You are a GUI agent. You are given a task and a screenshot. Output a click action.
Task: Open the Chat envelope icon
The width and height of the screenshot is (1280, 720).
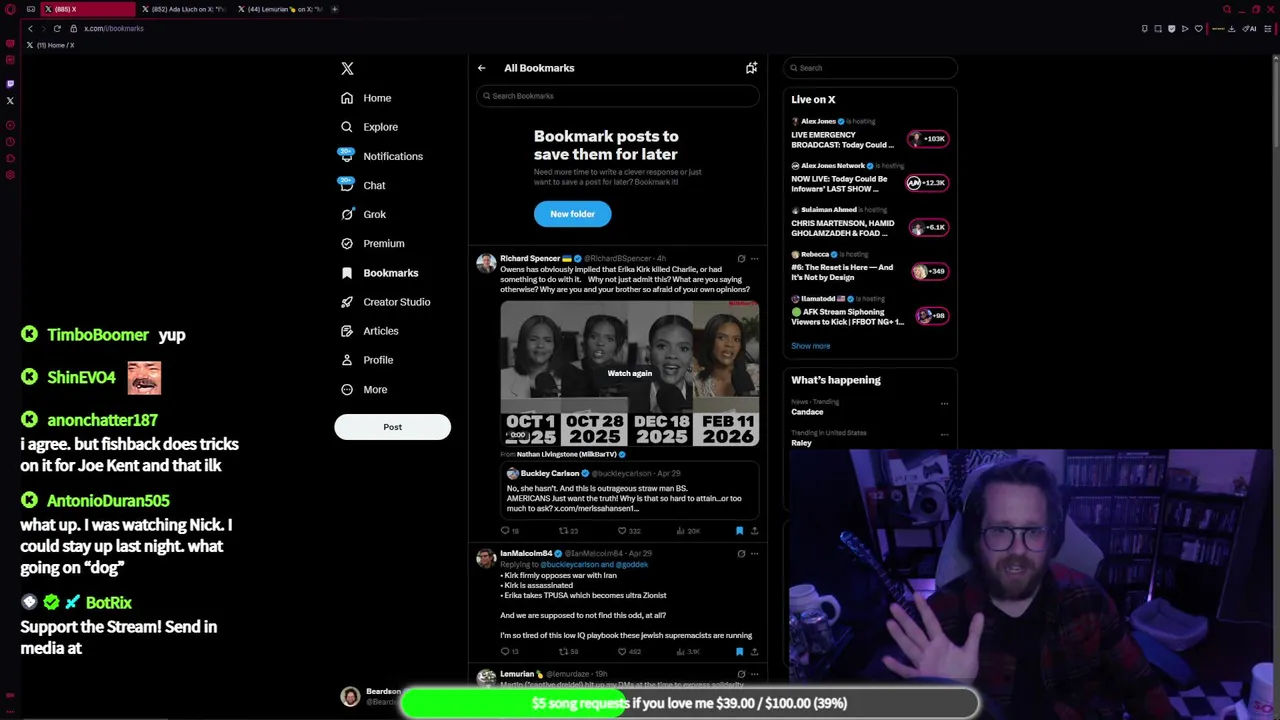coord(347,185)
